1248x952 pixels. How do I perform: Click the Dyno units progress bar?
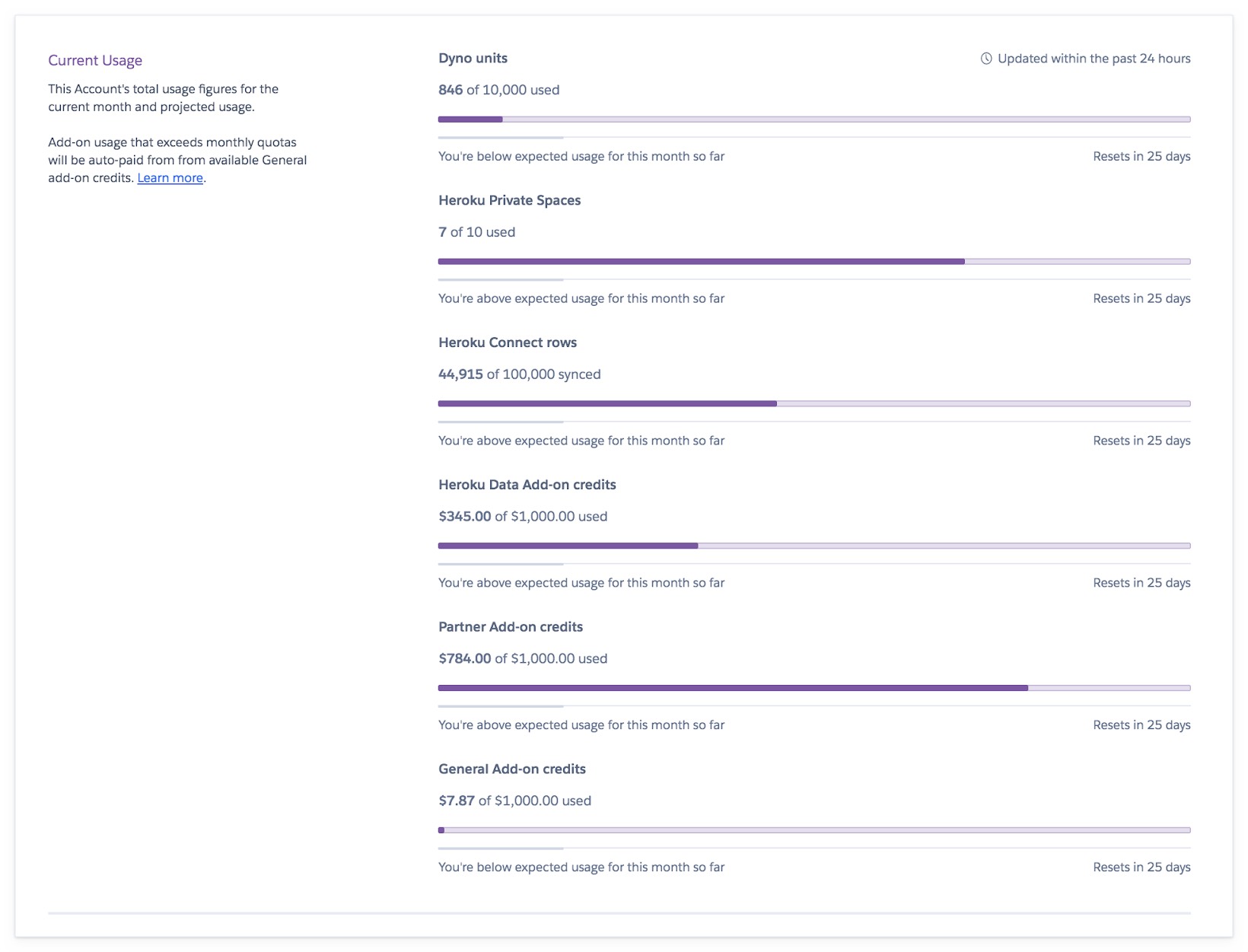(x=813, y=118)
